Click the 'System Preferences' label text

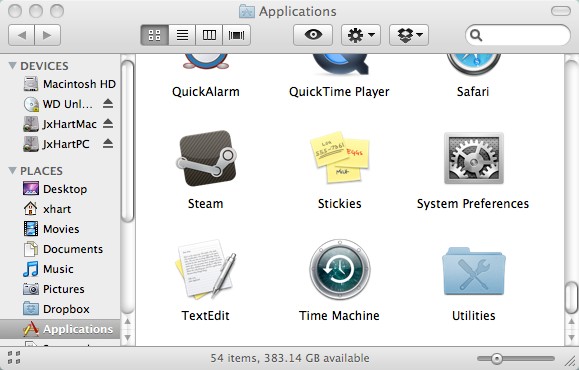[x=473, y=204]
